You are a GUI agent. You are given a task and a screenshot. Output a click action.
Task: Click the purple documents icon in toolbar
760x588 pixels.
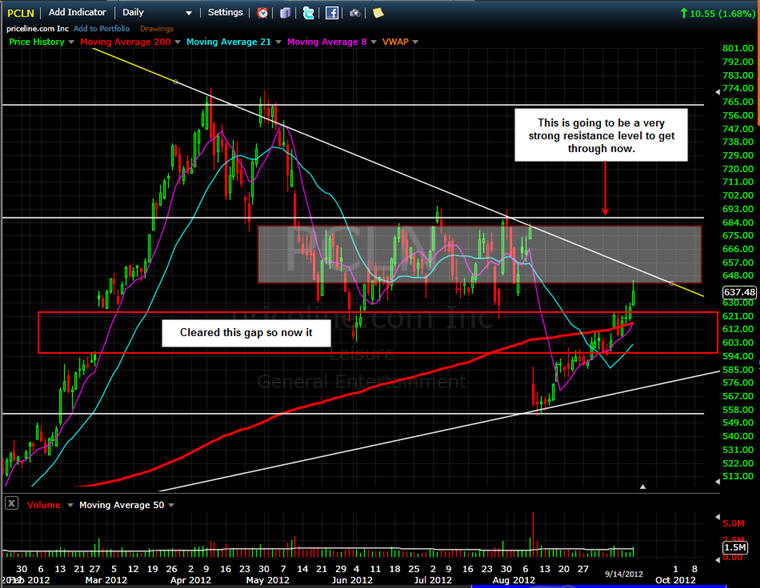pos(285,13)
